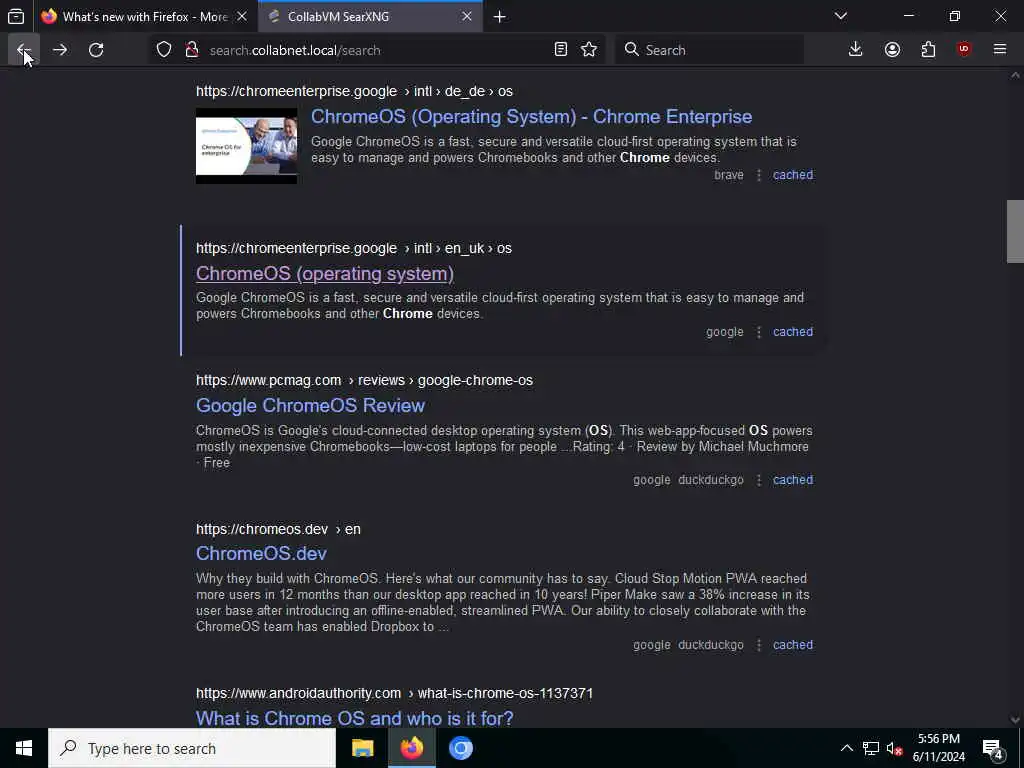Click the forward navigation arrow
The height and width of the screenshot is (768, 1024).
59,50
